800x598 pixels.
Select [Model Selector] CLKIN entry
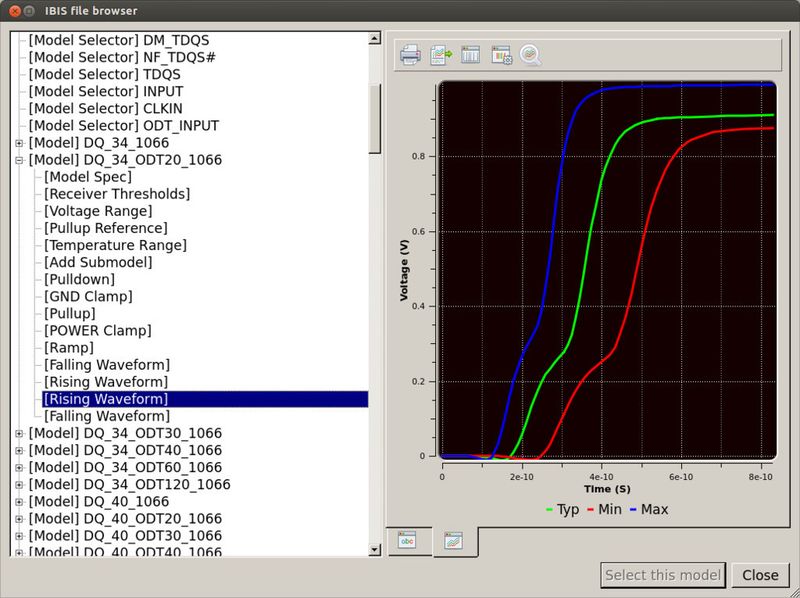[105, 109]
